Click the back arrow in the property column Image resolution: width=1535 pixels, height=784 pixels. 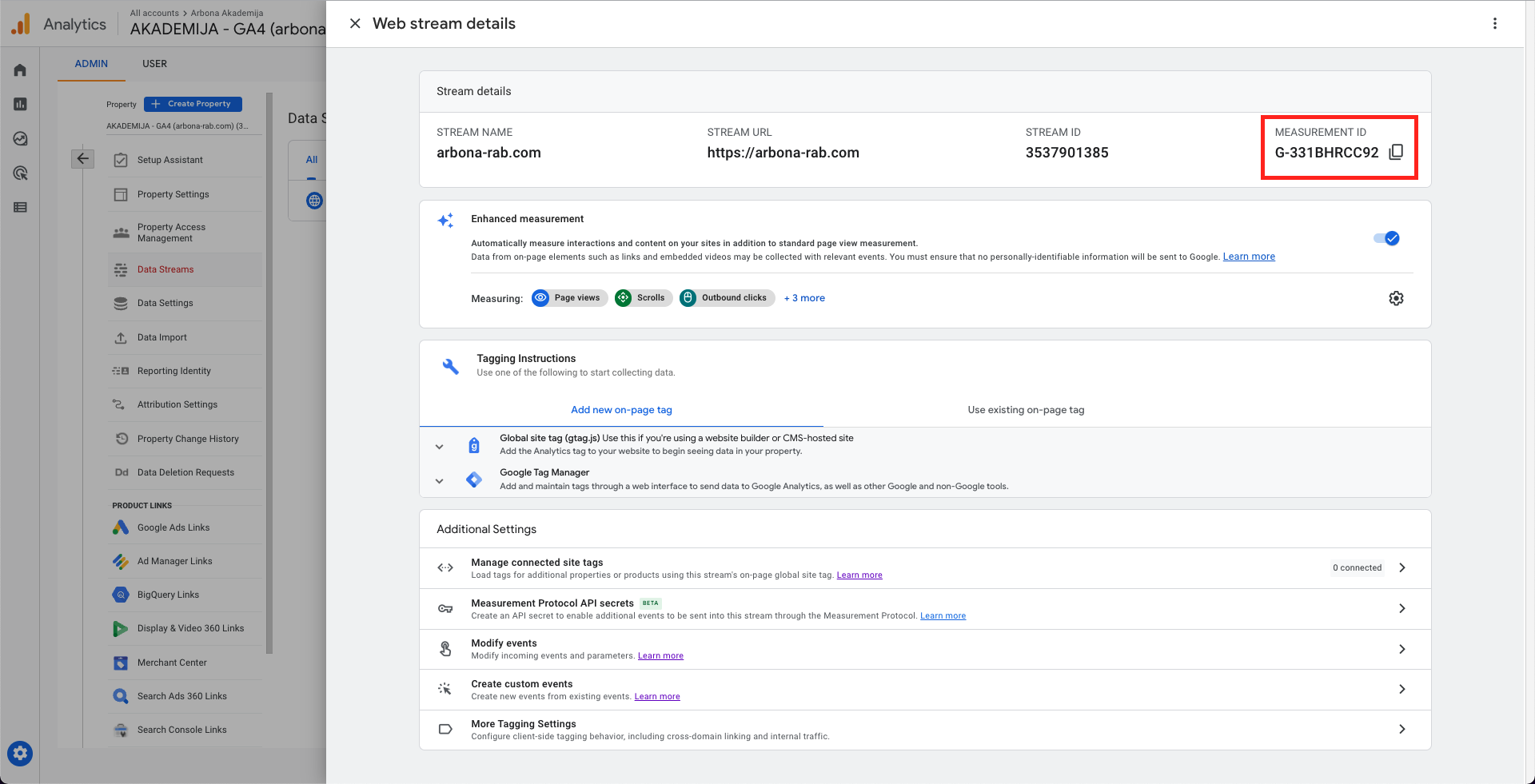82,158
